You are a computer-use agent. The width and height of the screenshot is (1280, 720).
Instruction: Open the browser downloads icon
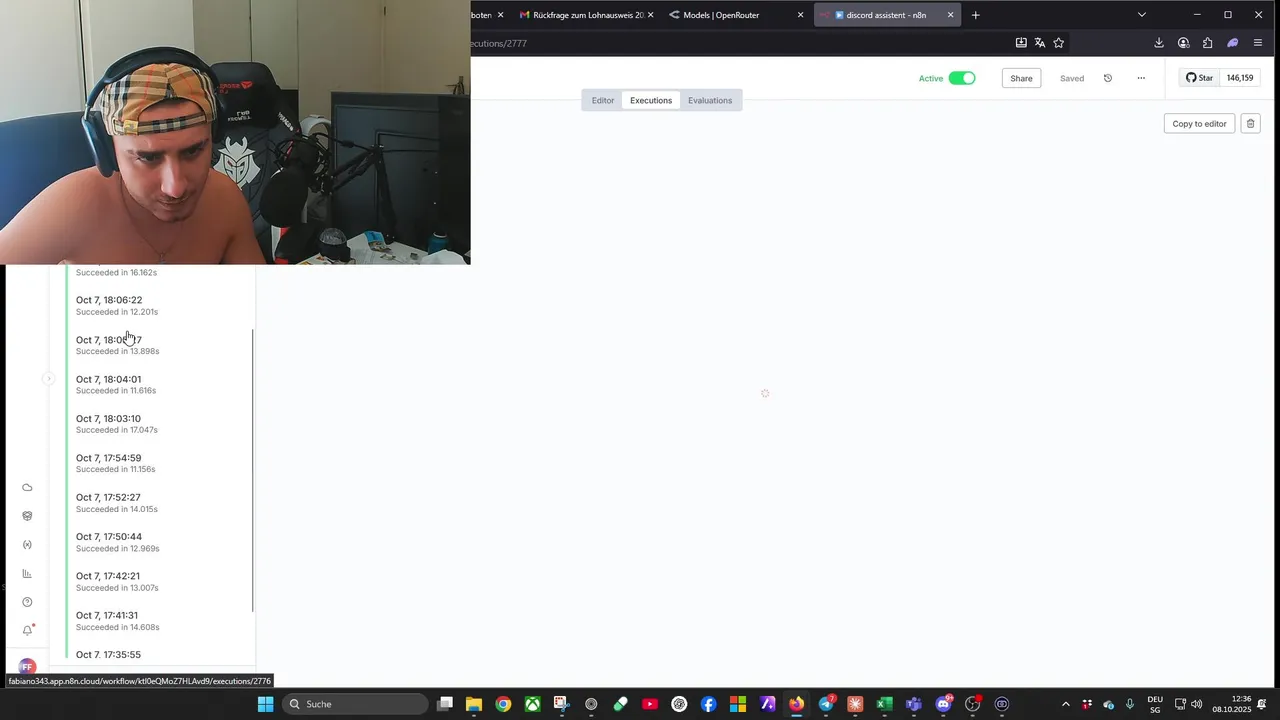tap(1159, 43)
